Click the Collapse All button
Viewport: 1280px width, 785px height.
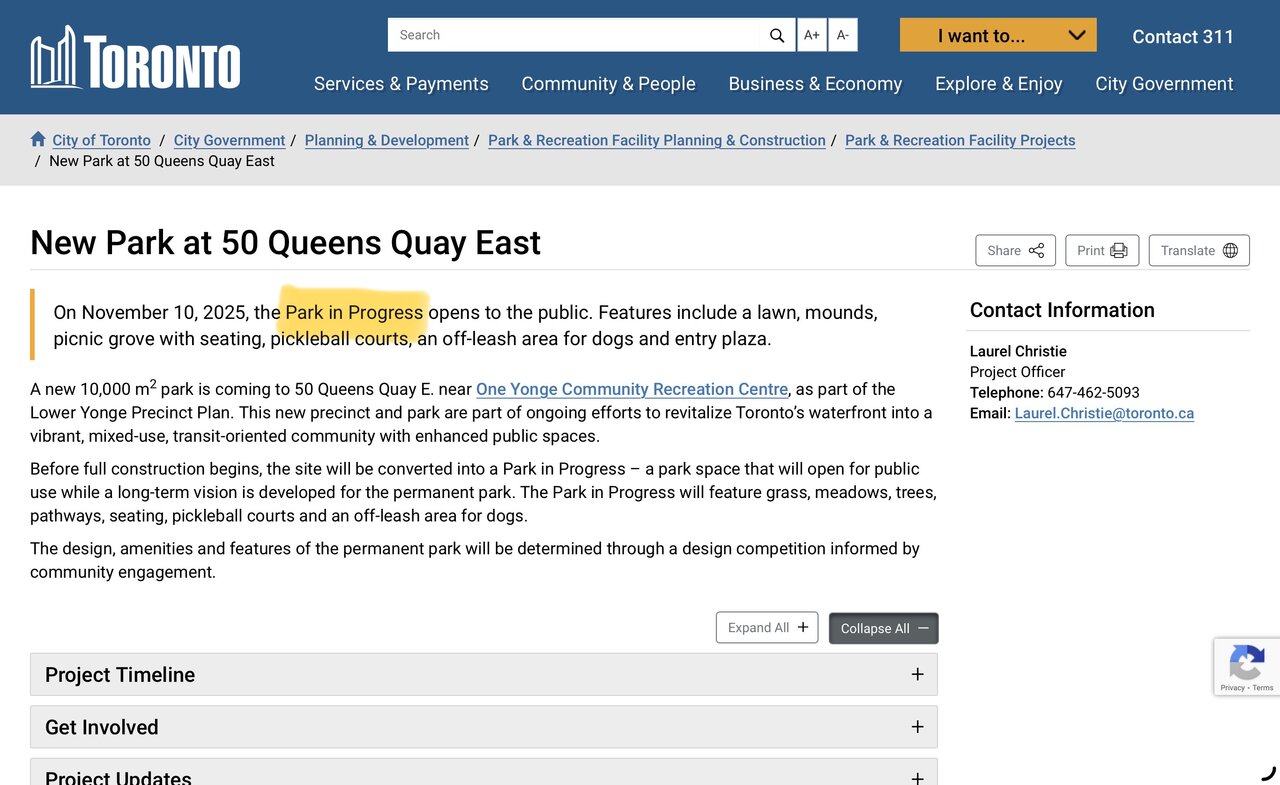point(883,628)
